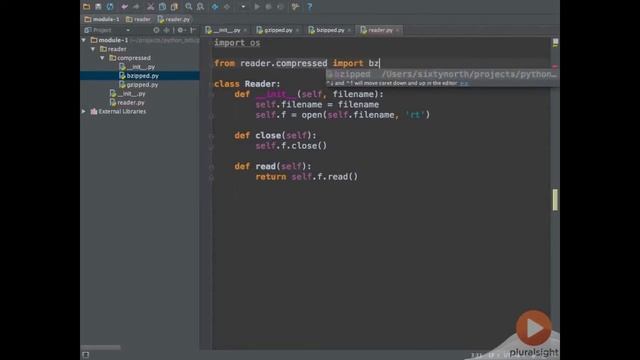Screen dimensions: 640x360
Task: Click the Redo arrow in the toolbar
Action: click(136, 7)
